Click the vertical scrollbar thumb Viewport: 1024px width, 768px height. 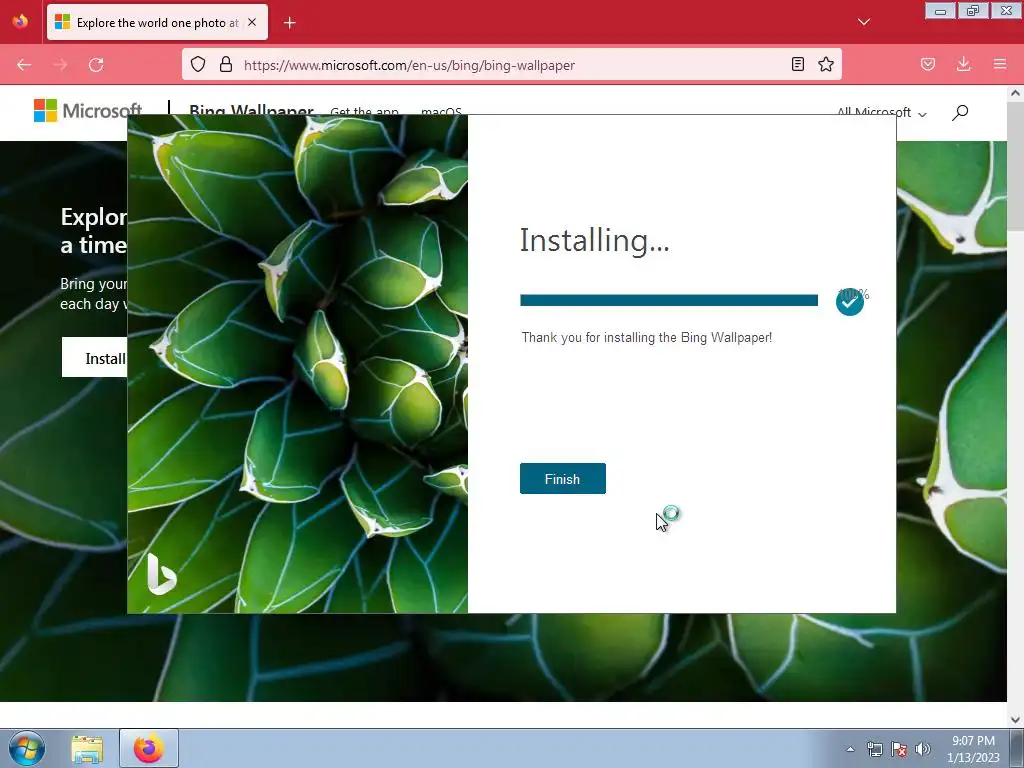click(1015, 165)
